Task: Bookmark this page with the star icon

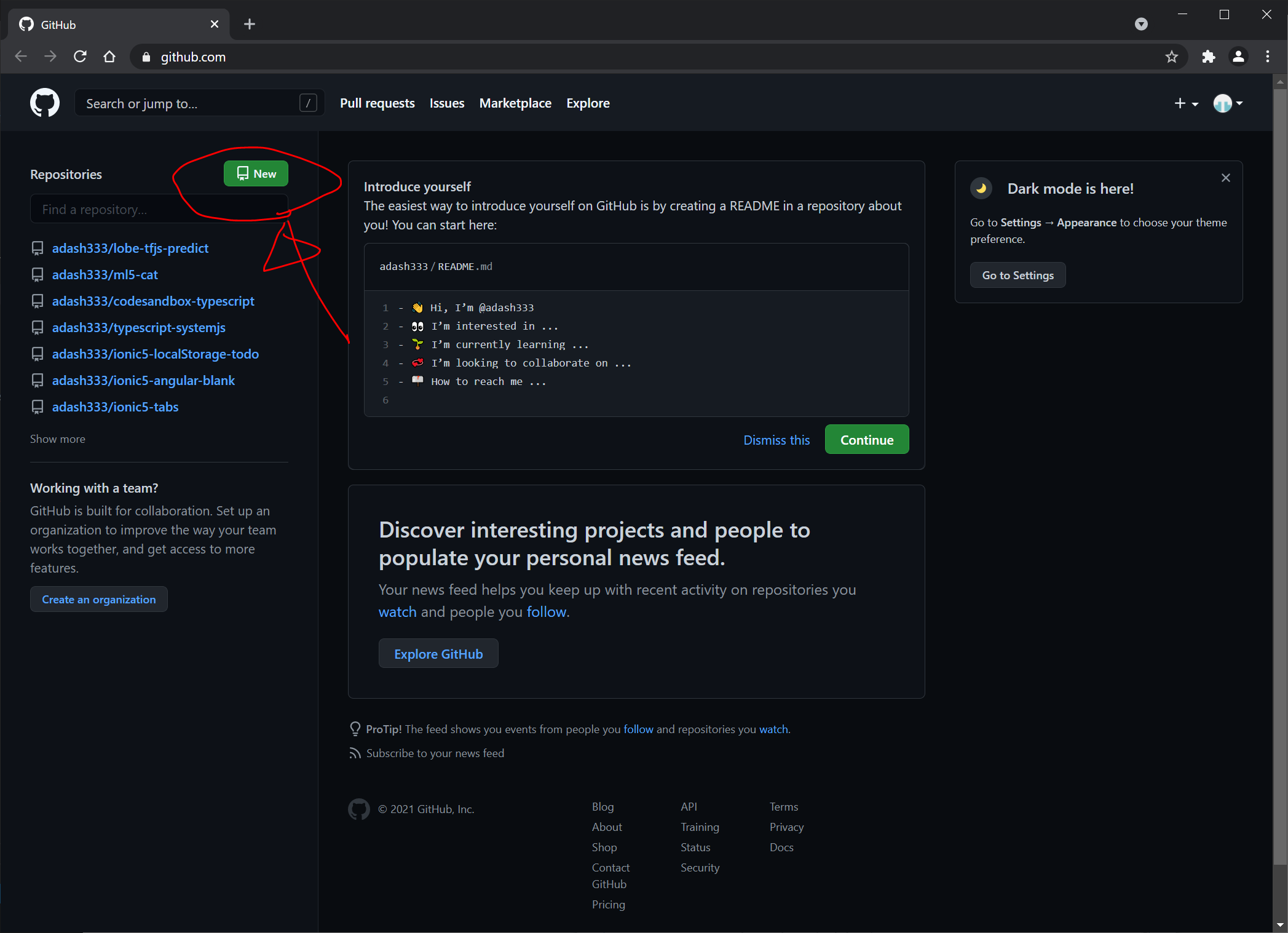Action: (1171, 57)
